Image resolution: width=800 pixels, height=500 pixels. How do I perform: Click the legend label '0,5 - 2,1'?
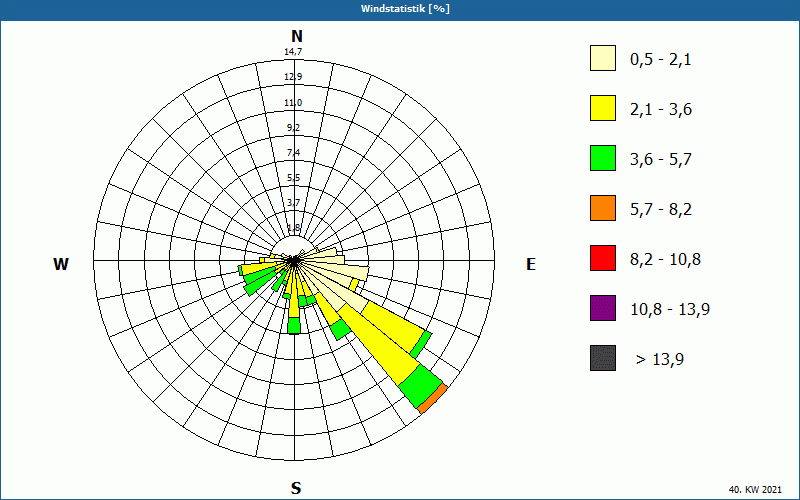(x=661, y=60)
